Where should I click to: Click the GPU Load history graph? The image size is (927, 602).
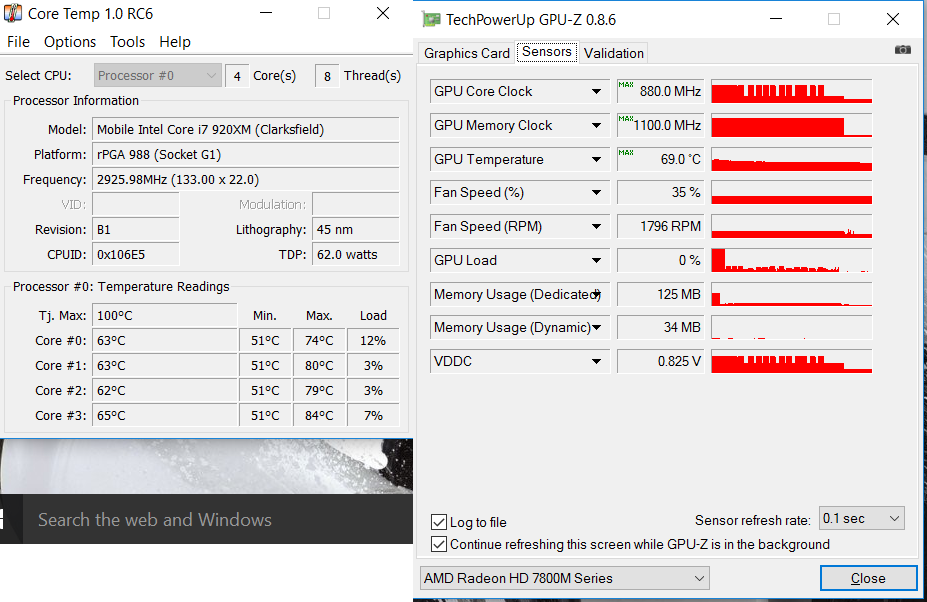pos(791,260)
